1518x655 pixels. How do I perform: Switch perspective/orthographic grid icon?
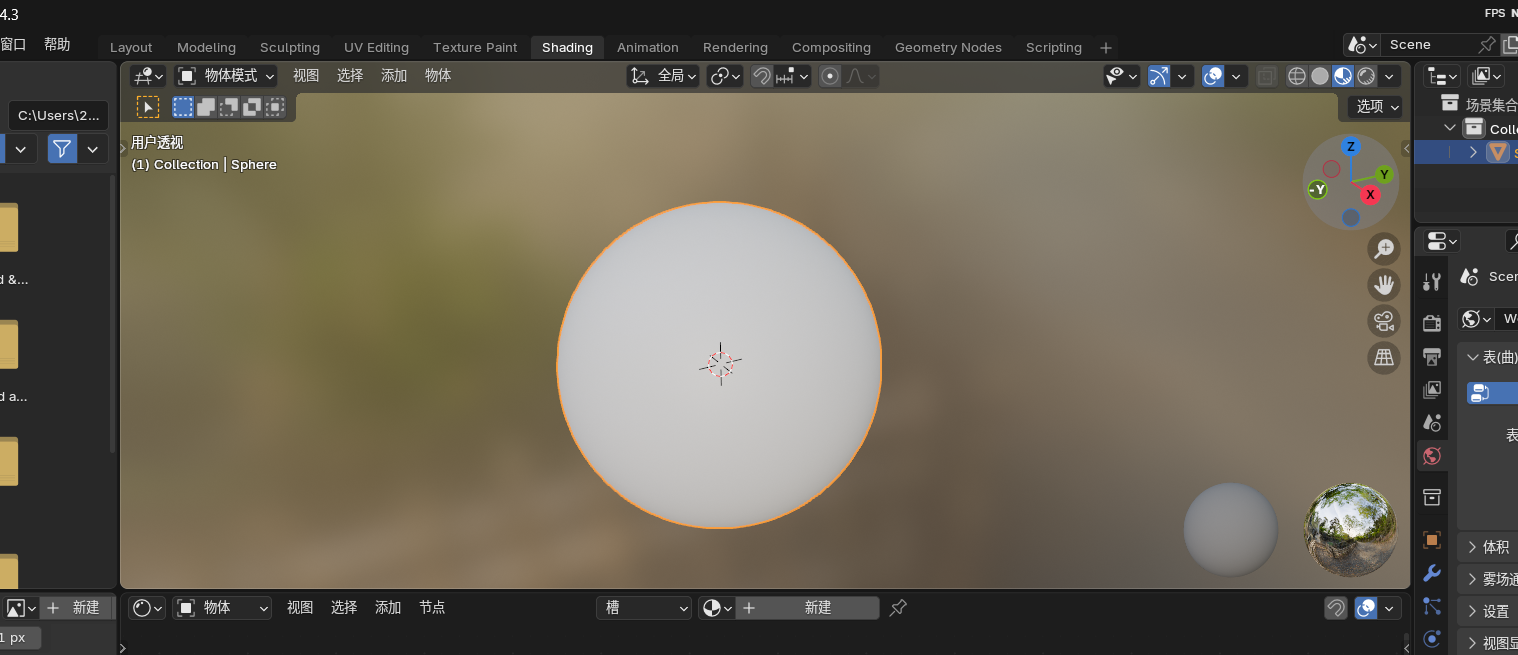click(x=1384, y=357)
